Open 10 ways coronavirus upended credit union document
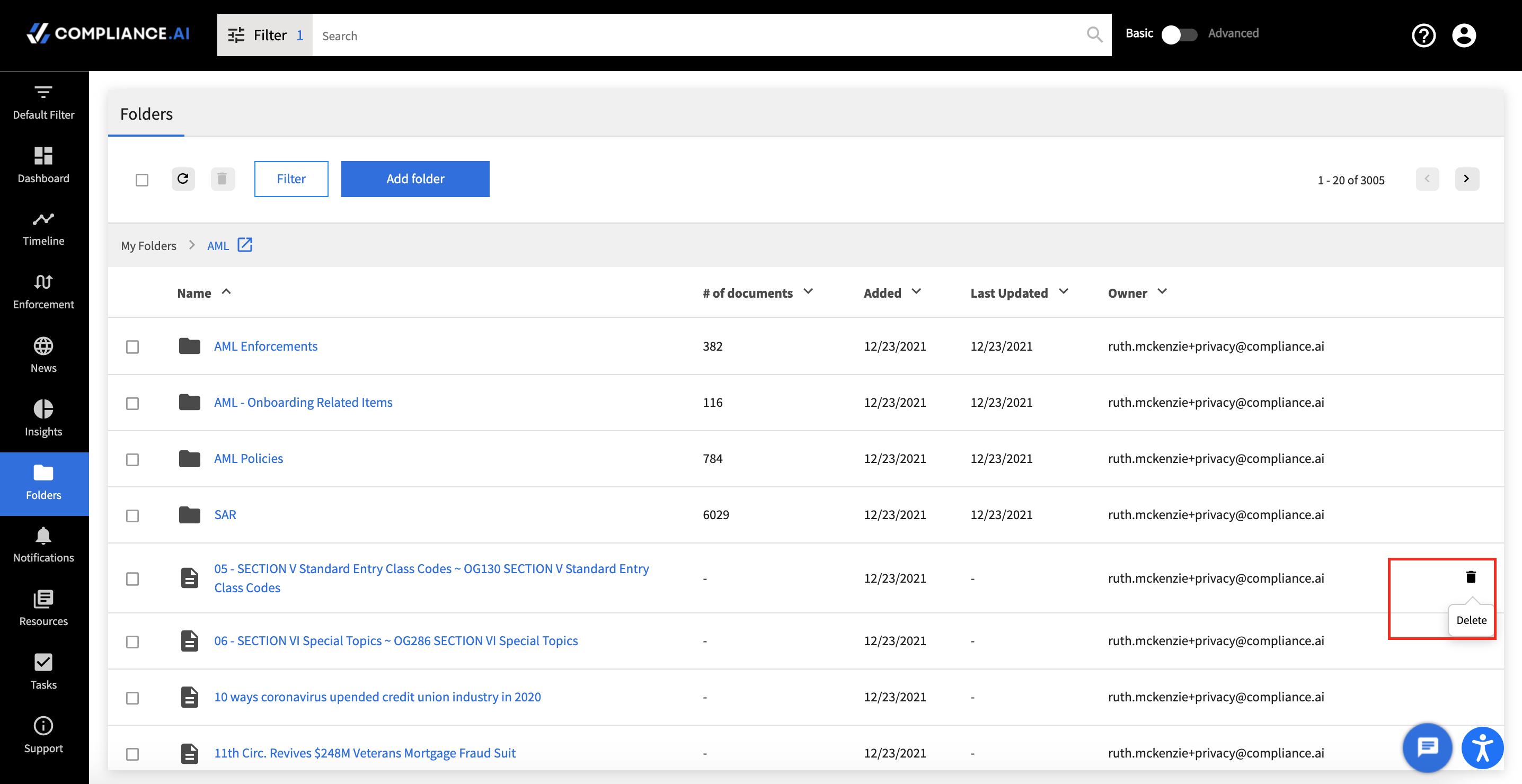 tap(377, 697)
